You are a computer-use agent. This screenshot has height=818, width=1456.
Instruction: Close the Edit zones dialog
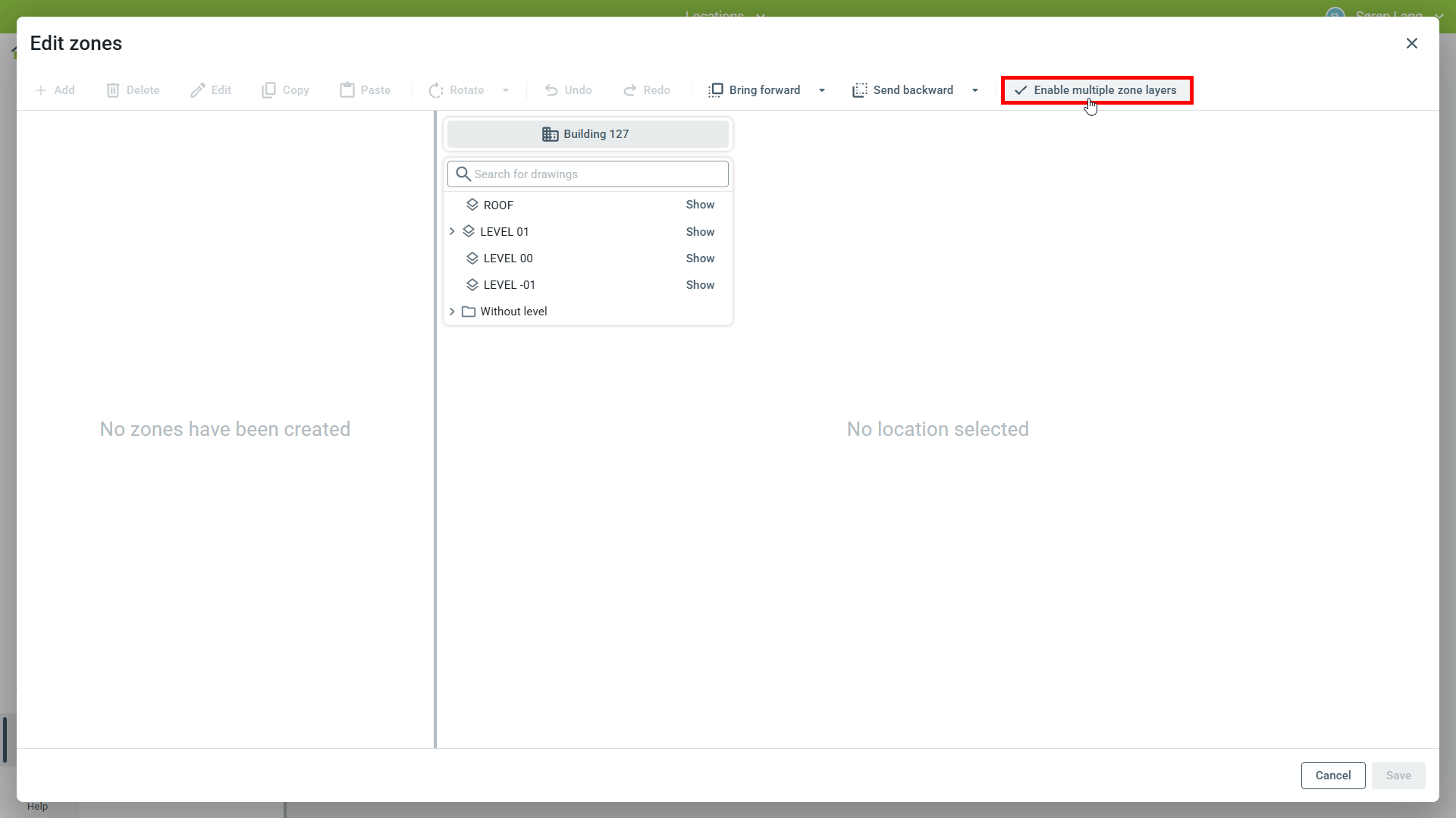click(x=1411, y=43)
